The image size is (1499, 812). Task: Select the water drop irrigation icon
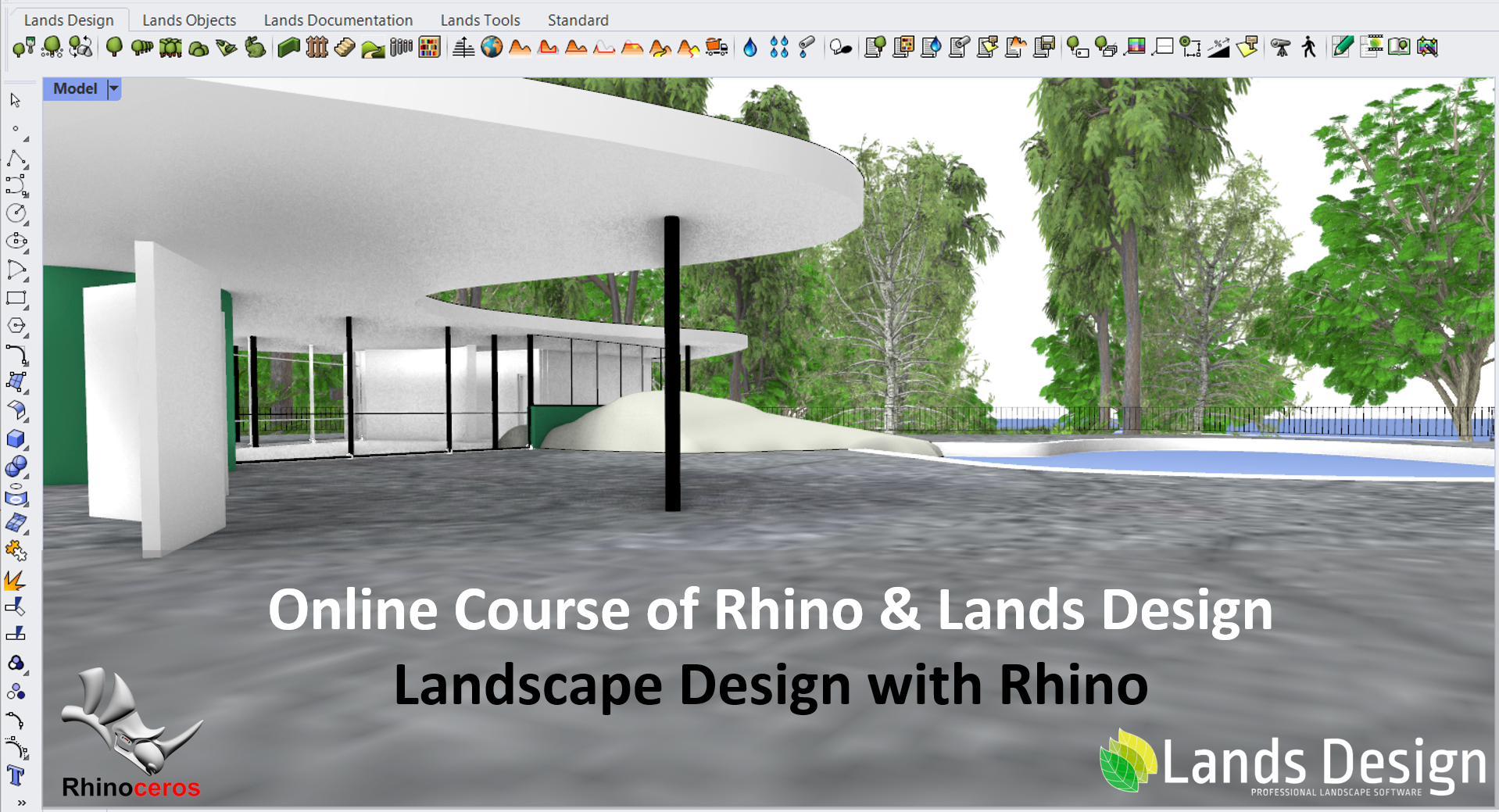click(x=750, y=48)
